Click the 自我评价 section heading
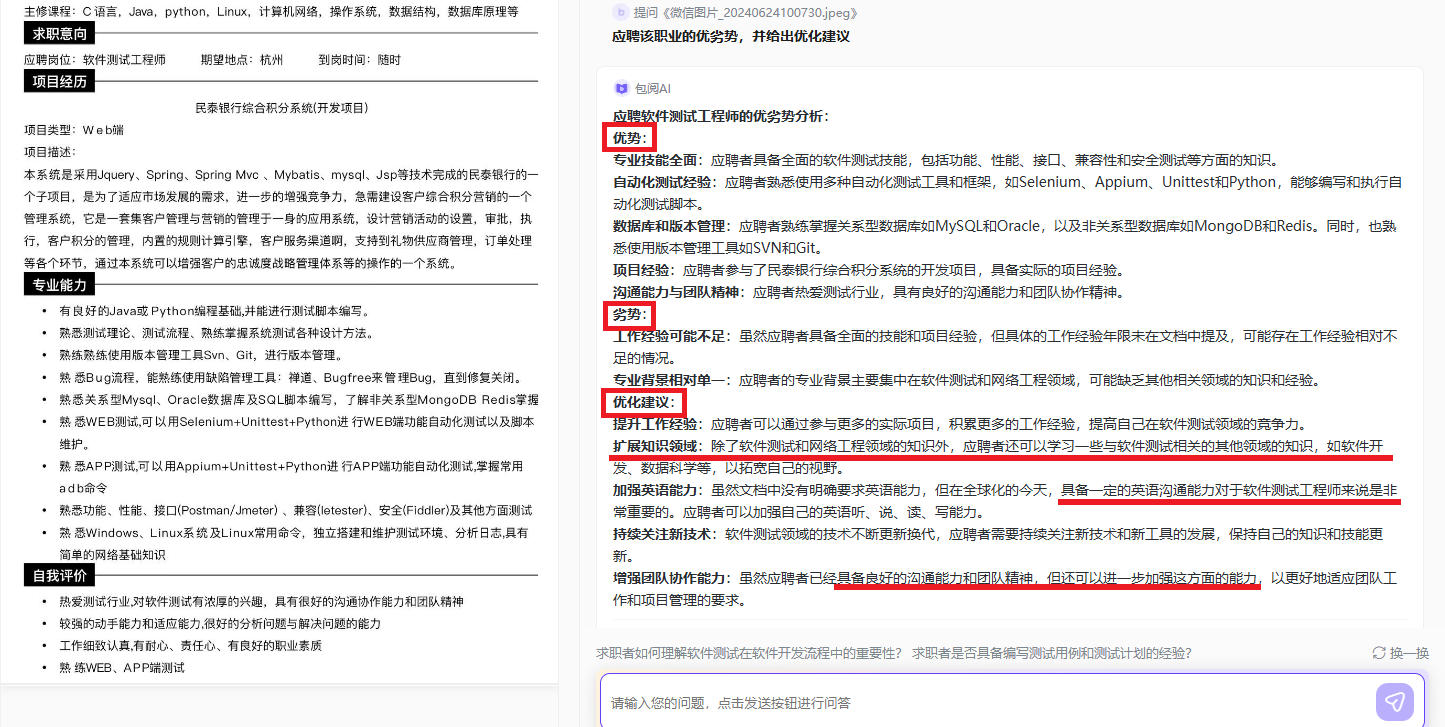 pyautogui.click(x=59, y=576)
